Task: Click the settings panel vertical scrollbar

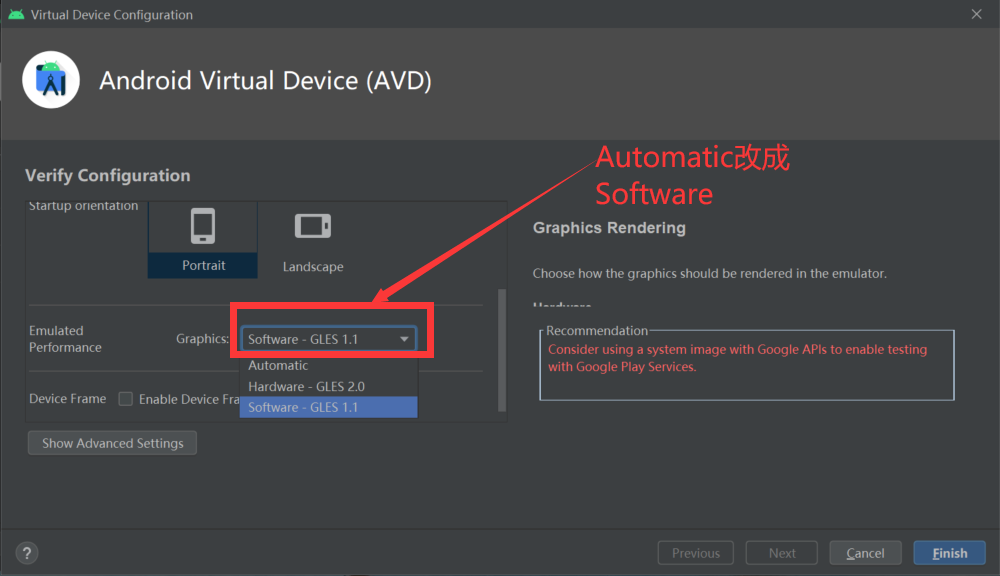Action: point(502,350)
